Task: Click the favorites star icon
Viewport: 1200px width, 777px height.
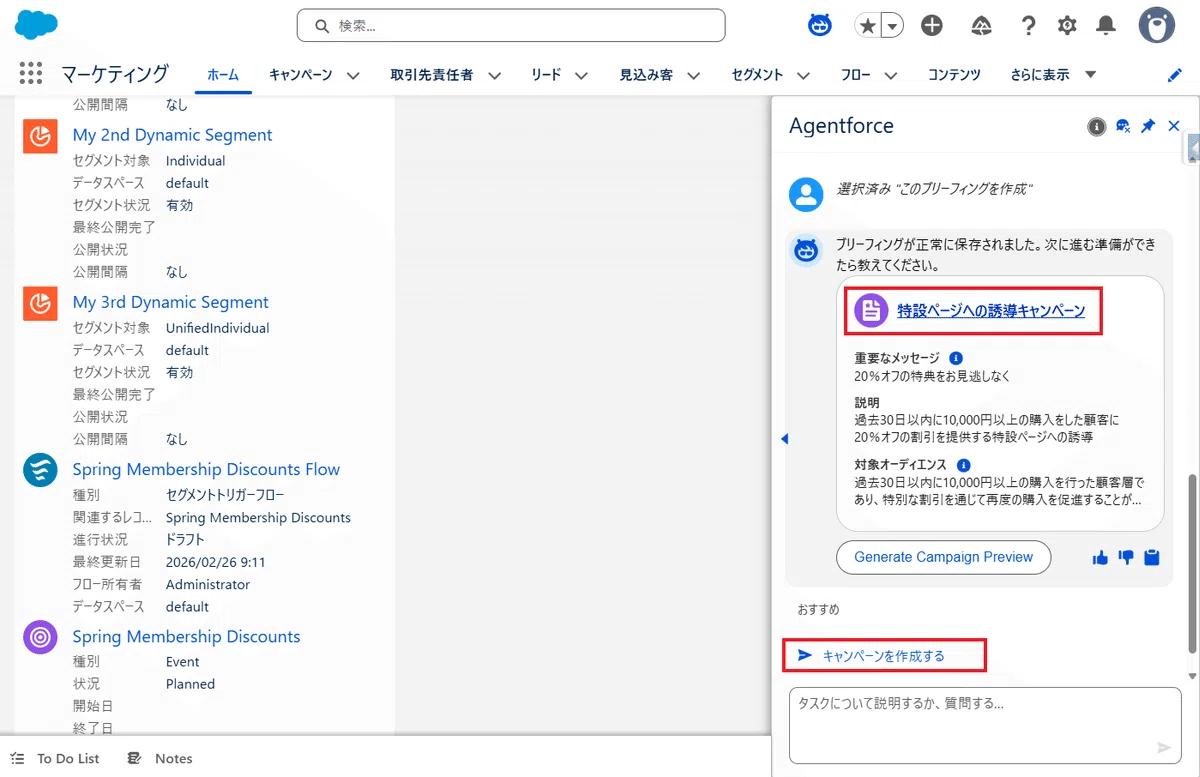Action: click(x=867, y=26)
